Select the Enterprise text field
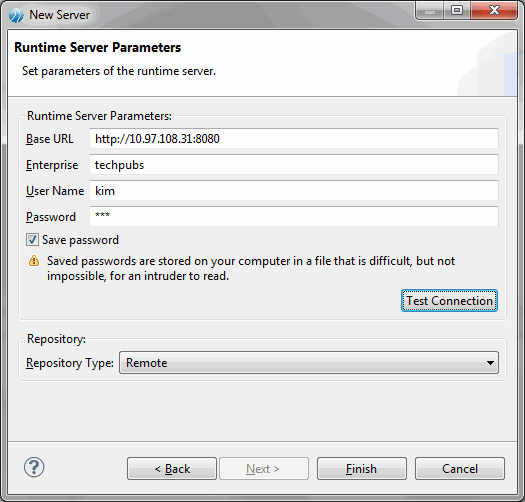Image resolution: width=525 pixels, height=502 pixels. click(x=294, y=165)
